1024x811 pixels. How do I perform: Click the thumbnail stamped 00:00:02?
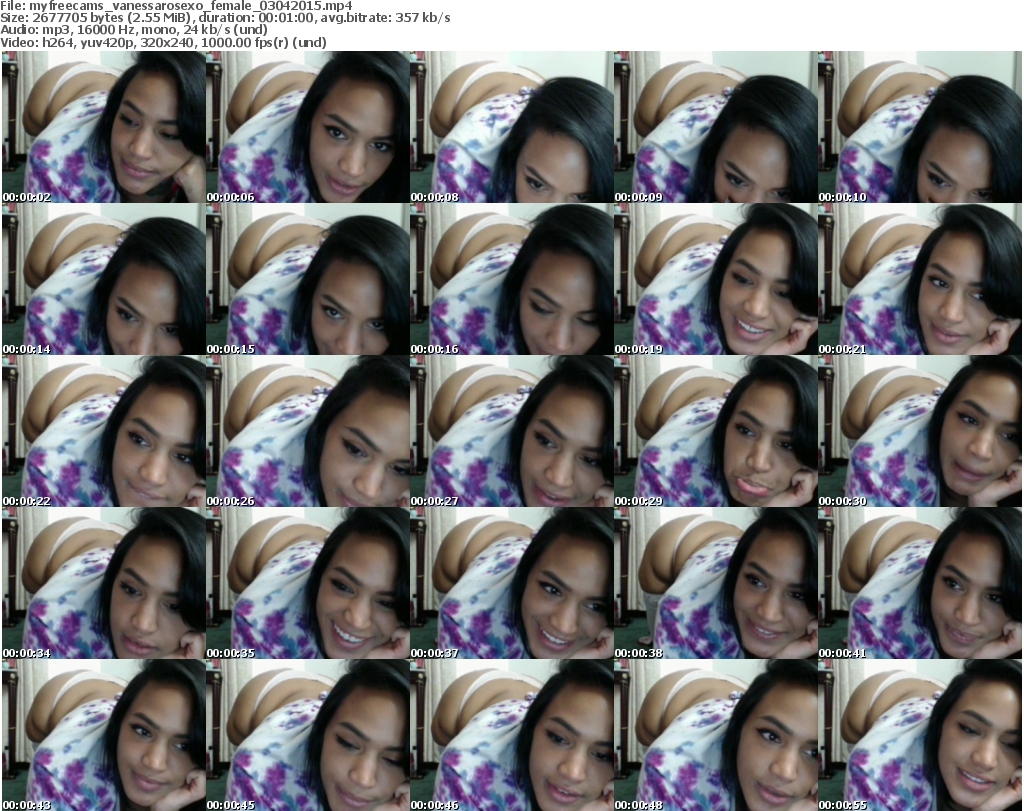[x=103, y=128]
